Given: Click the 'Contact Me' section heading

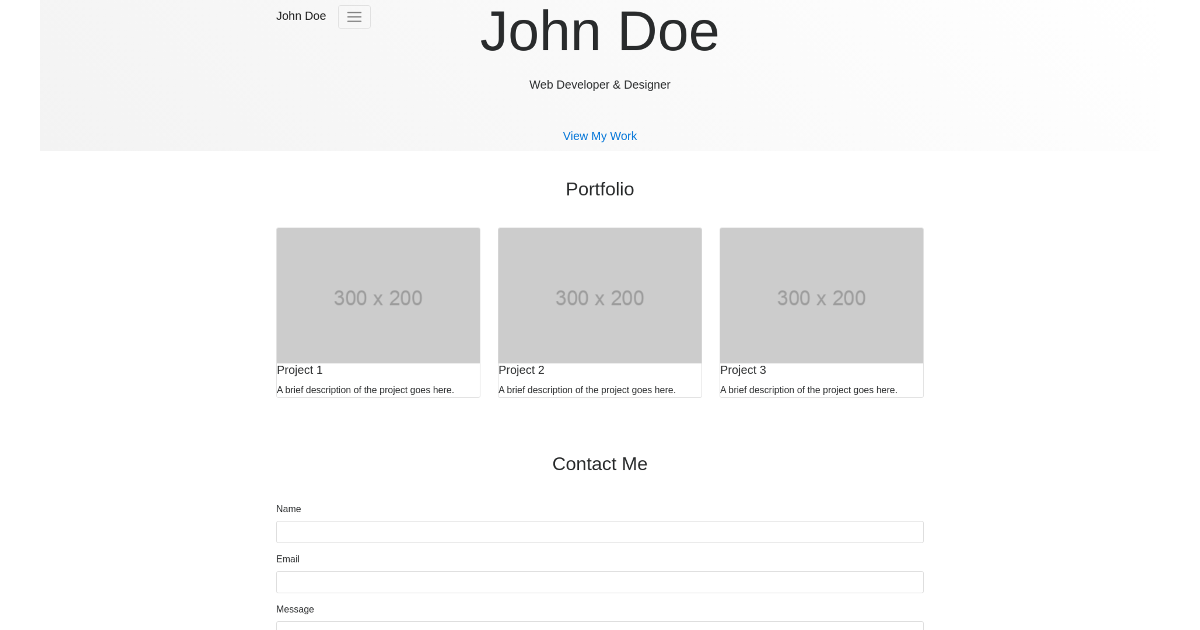Looking at the screenshot, I should click(x=599, y=463).
